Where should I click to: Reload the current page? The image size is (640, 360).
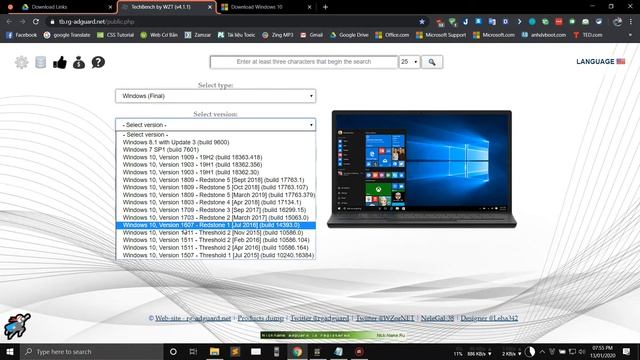(x=36, y=22)
